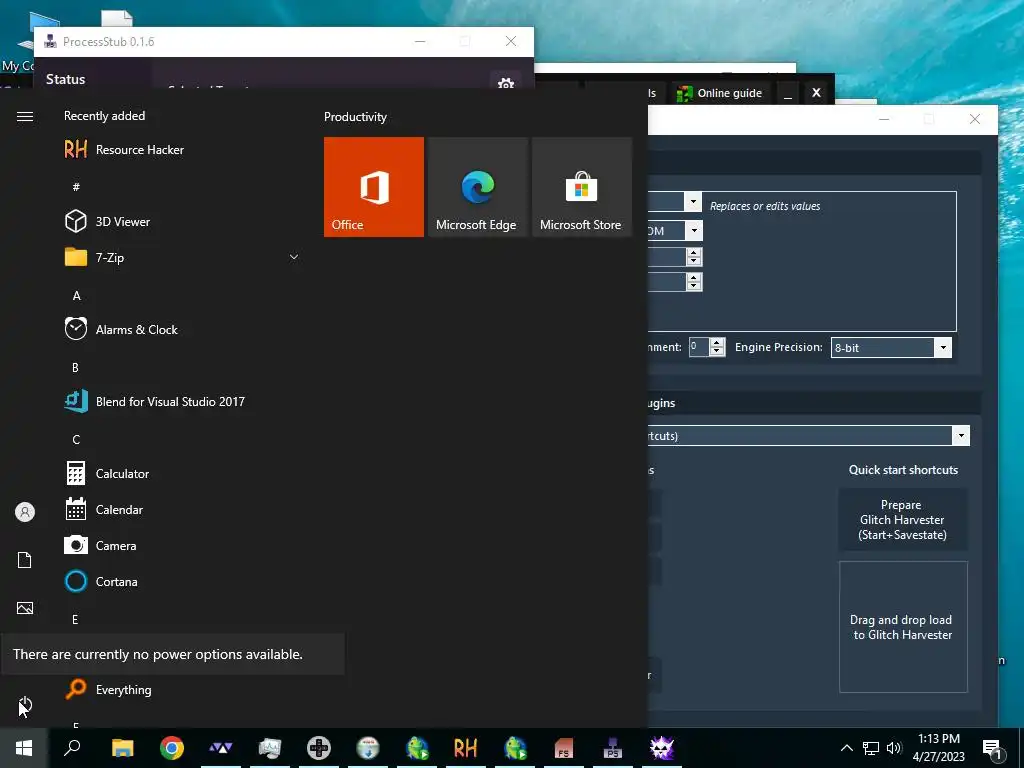Screen dimensions: 1024x768
Task: Open taskbar search magnifier
Action: point(72,748)
